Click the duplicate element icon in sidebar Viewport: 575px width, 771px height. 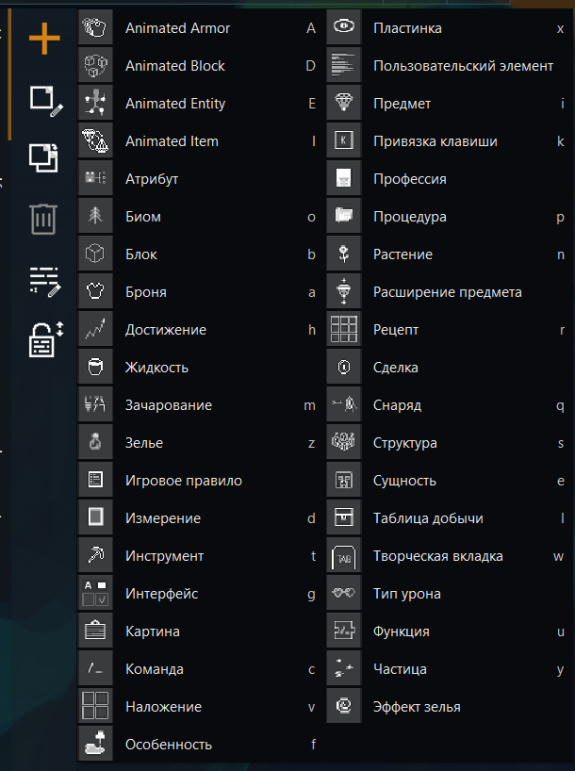pyautogui.click(x=43, y=158)
